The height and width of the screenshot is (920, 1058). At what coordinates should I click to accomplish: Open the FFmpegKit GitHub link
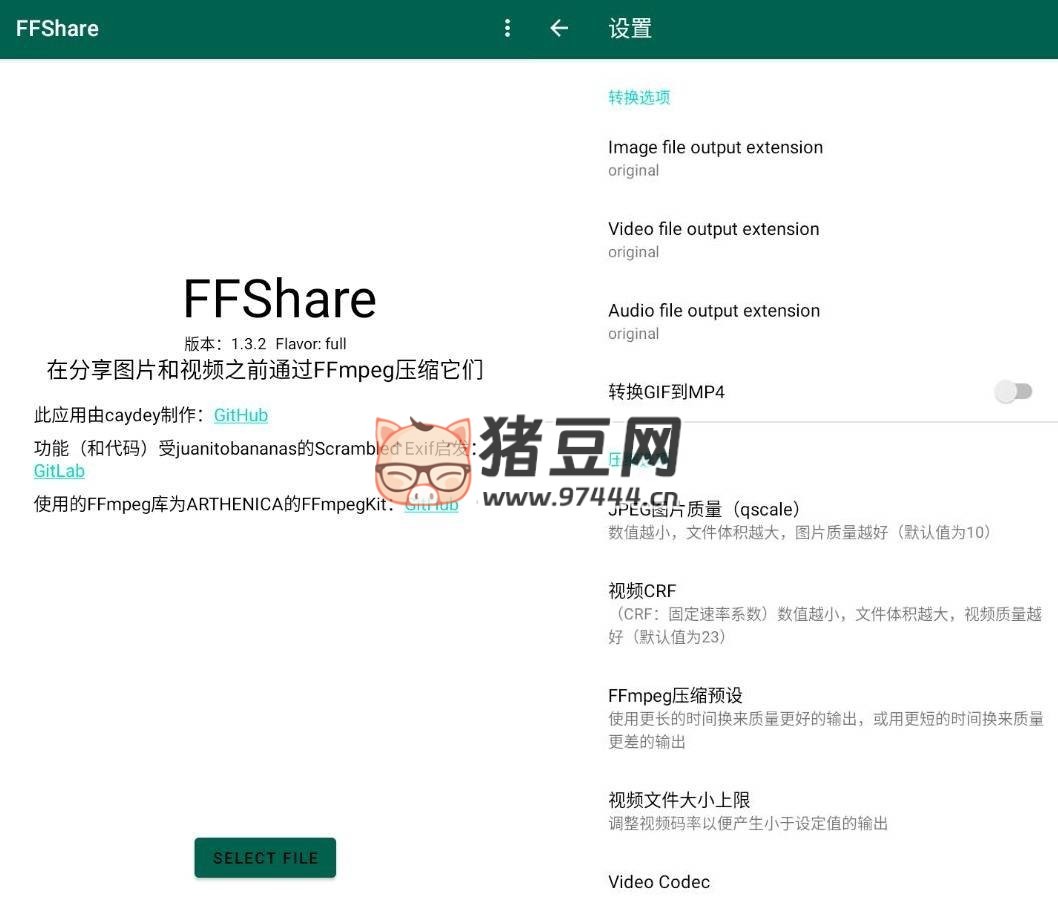(431, 505)
